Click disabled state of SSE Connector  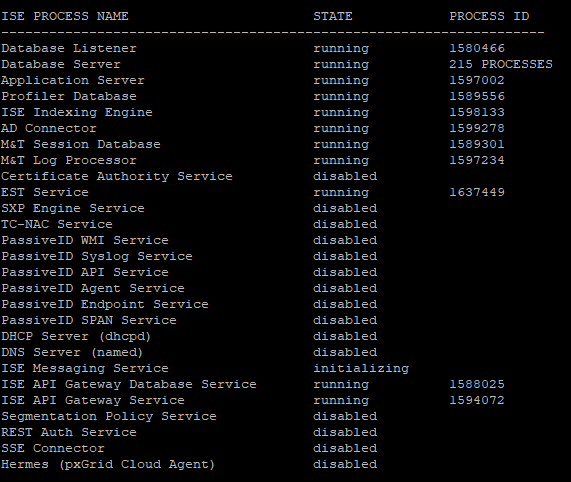[345, 449]
